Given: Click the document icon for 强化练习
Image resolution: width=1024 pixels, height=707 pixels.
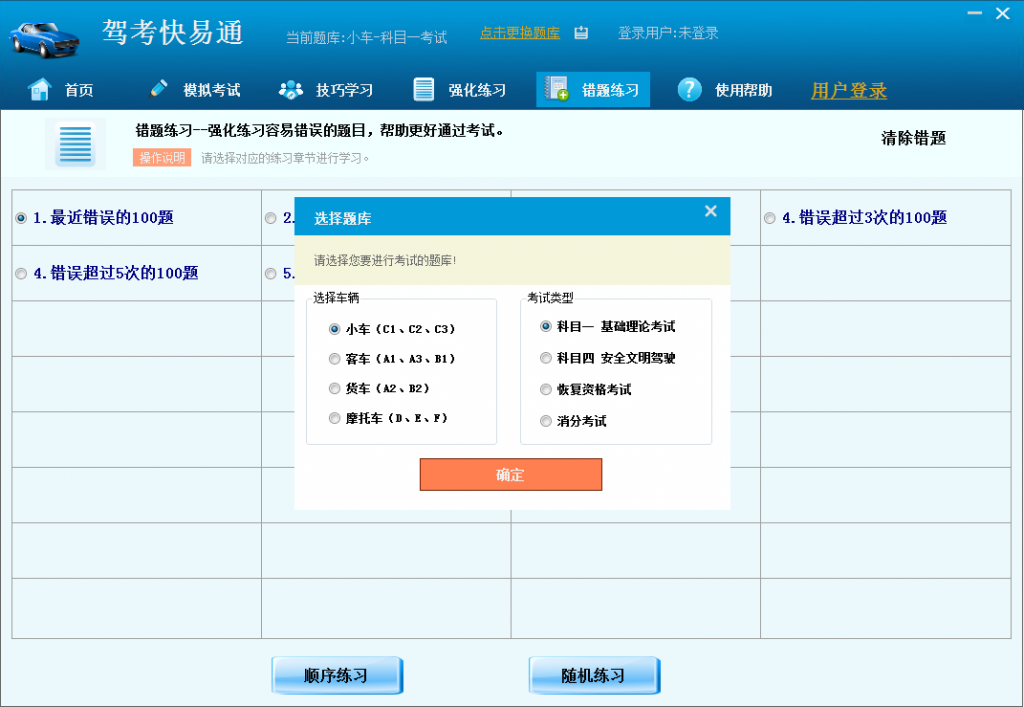Looking at the screenshot, I should 424,90.
